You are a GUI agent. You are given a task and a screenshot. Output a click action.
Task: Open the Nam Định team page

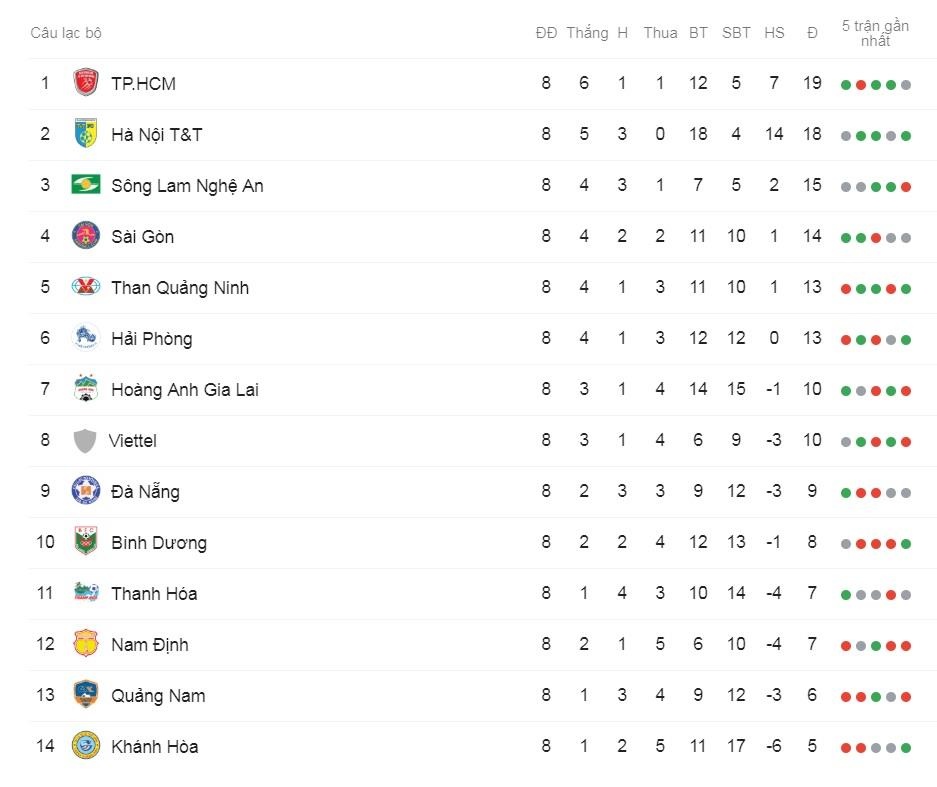click(150, 645)
